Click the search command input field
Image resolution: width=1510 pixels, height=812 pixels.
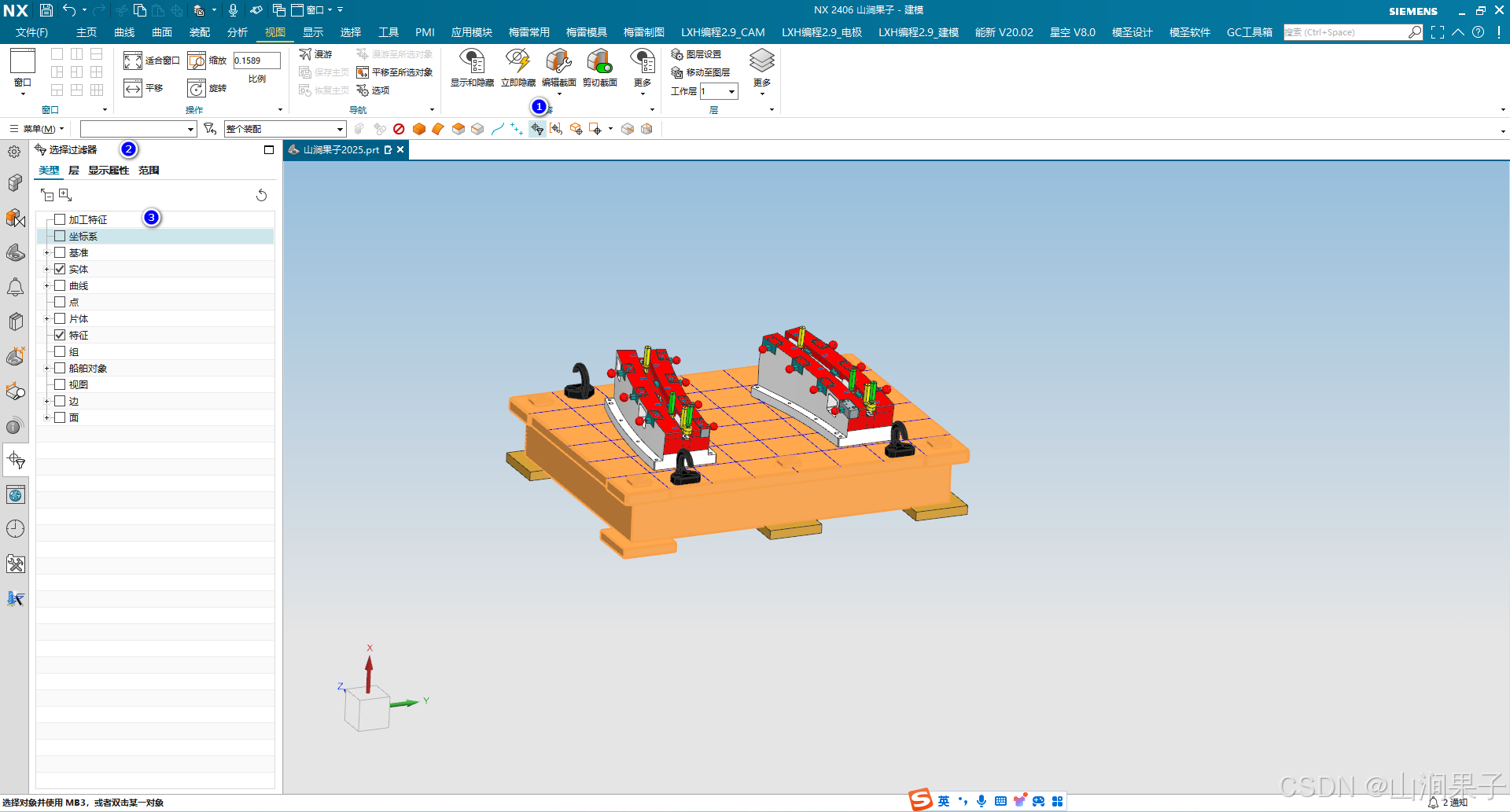pyautogui.click(x=1346, y=32)
